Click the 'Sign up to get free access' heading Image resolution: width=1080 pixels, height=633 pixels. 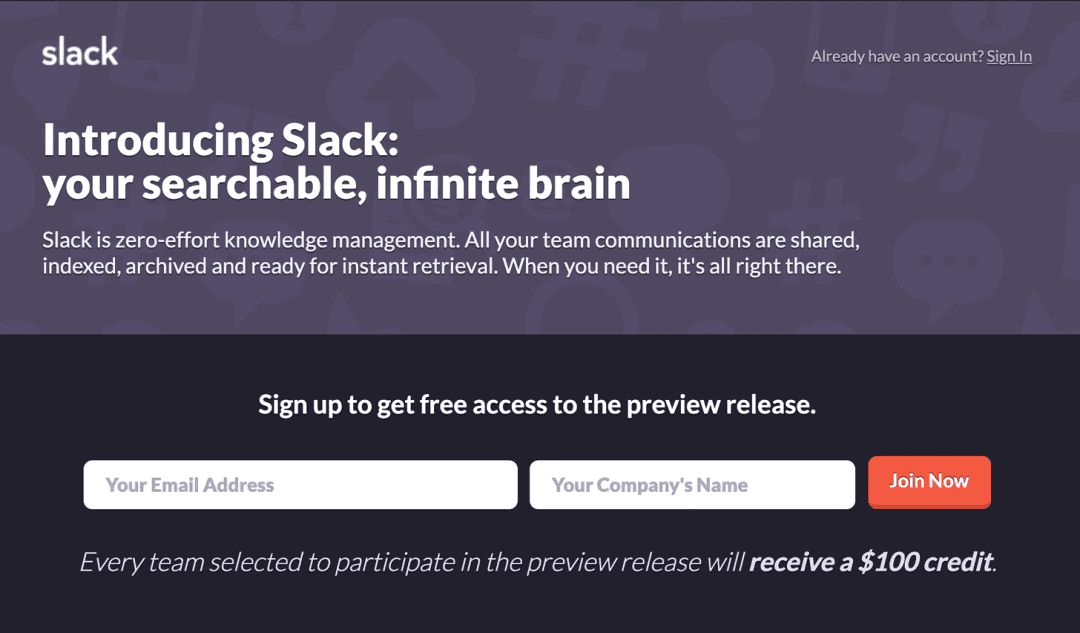[x=537, y=405]
